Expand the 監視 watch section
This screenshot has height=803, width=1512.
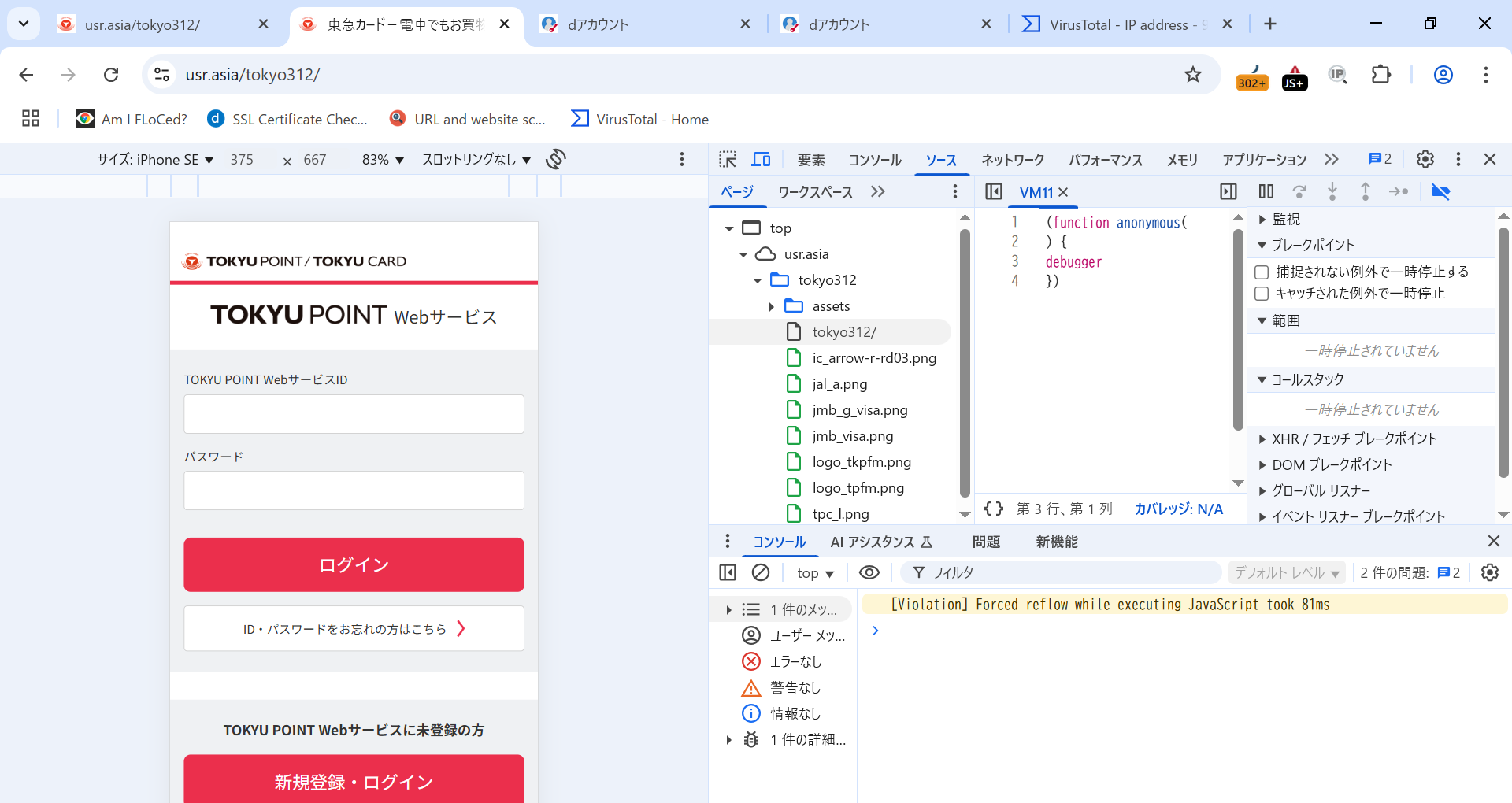click(1262, 220)
